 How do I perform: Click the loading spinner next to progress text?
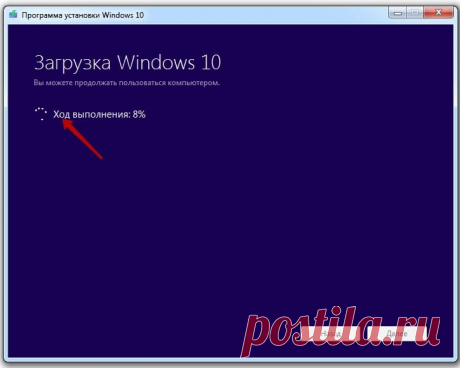coord(41,114)
